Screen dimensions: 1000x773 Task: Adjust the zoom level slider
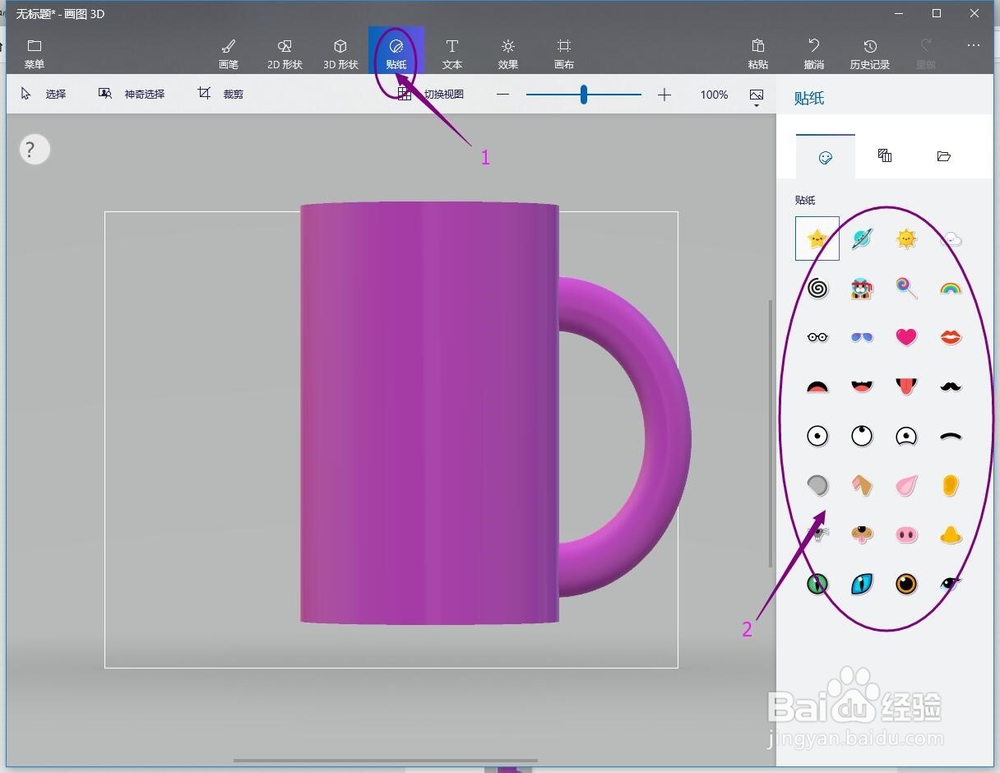[583, 94]
